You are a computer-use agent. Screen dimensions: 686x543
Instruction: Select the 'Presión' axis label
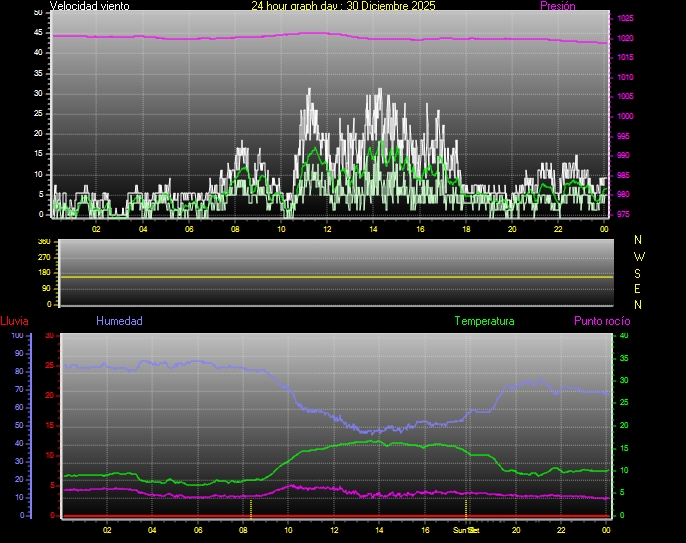point(557,6)
